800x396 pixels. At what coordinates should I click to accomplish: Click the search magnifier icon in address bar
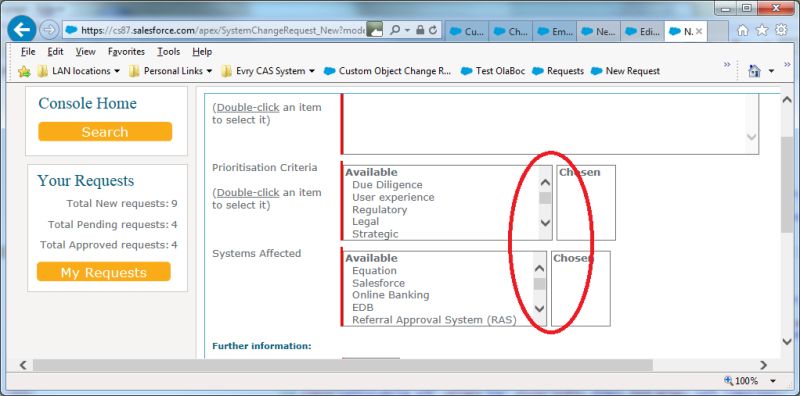pos(395,30)
